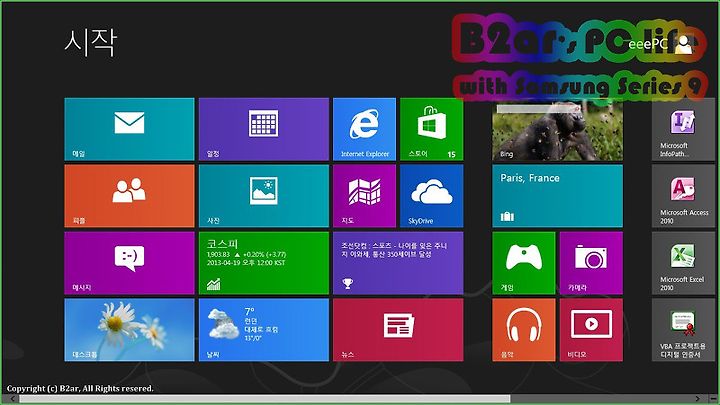720x405 pixels.
Task: Open the Maps tile
Action: [365, 196]
